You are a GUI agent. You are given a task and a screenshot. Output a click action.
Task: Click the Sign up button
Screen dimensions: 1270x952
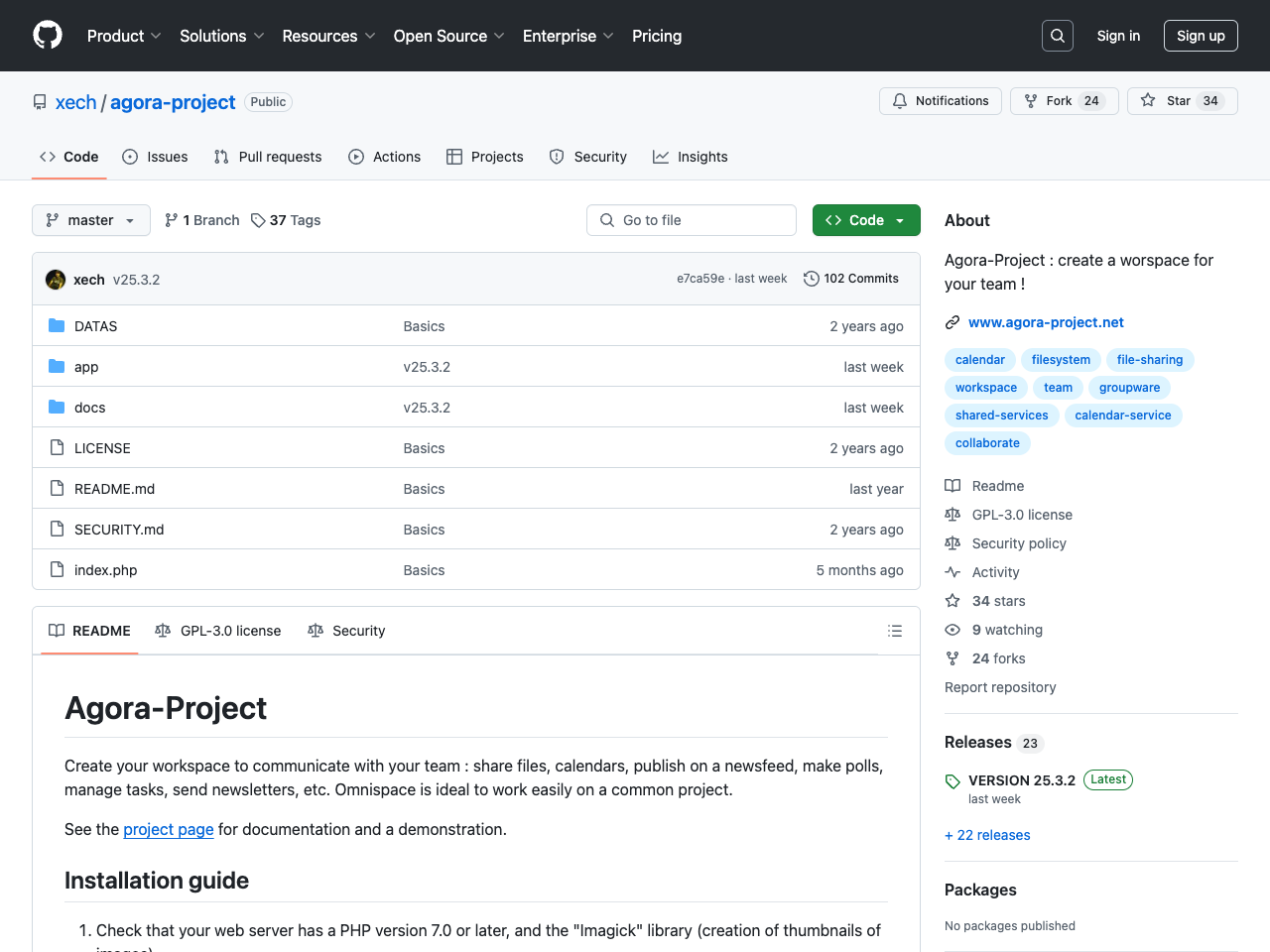coord(1201,36)
